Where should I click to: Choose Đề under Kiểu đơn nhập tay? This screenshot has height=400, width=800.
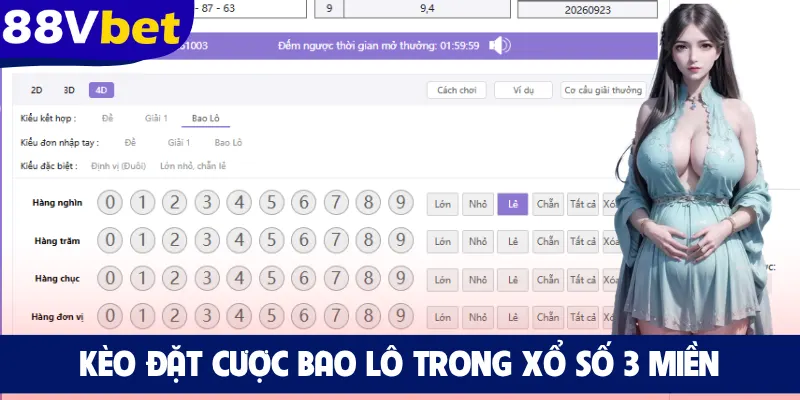(x=130, y=143)
